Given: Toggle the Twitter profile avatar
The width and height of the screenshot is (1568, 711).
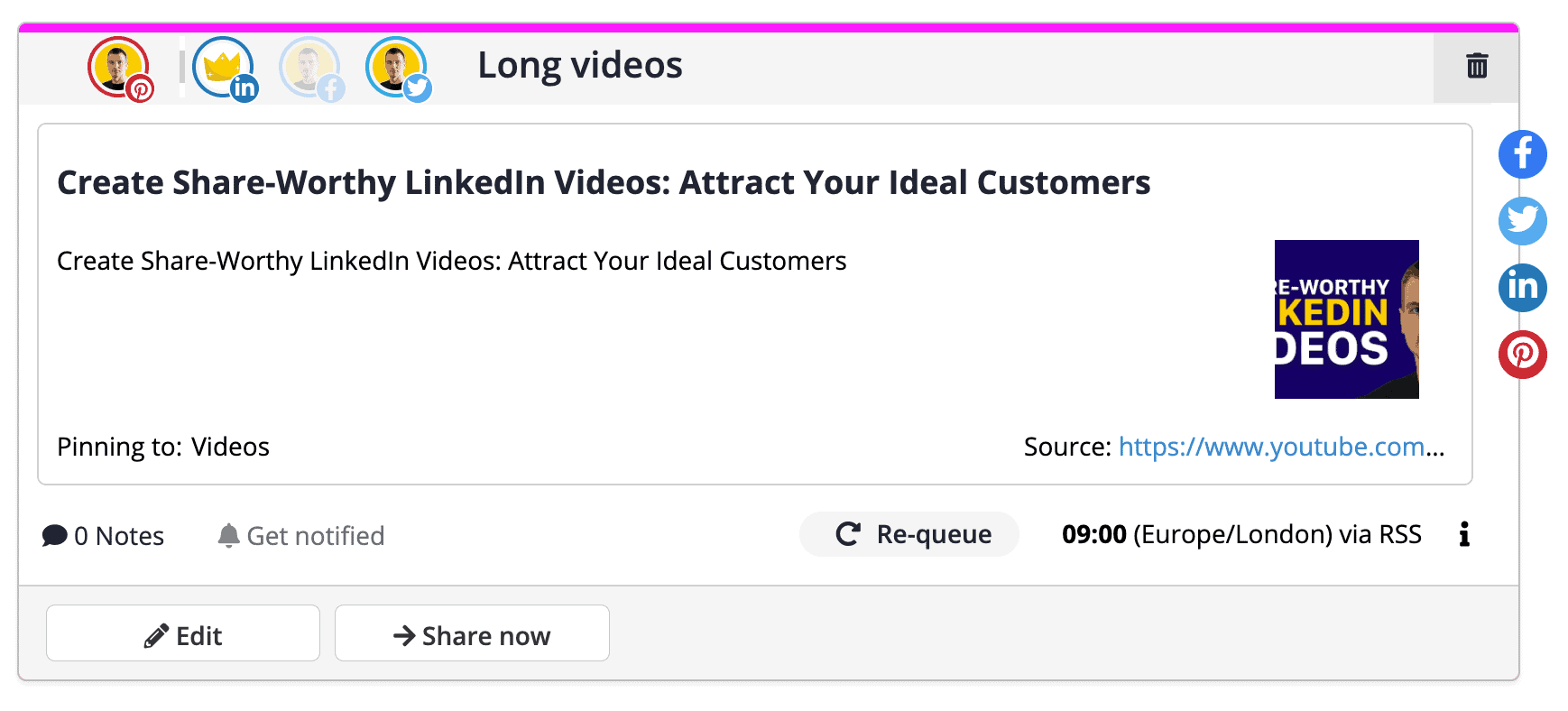Looking at the screenshot, I should tap(398, 69).
